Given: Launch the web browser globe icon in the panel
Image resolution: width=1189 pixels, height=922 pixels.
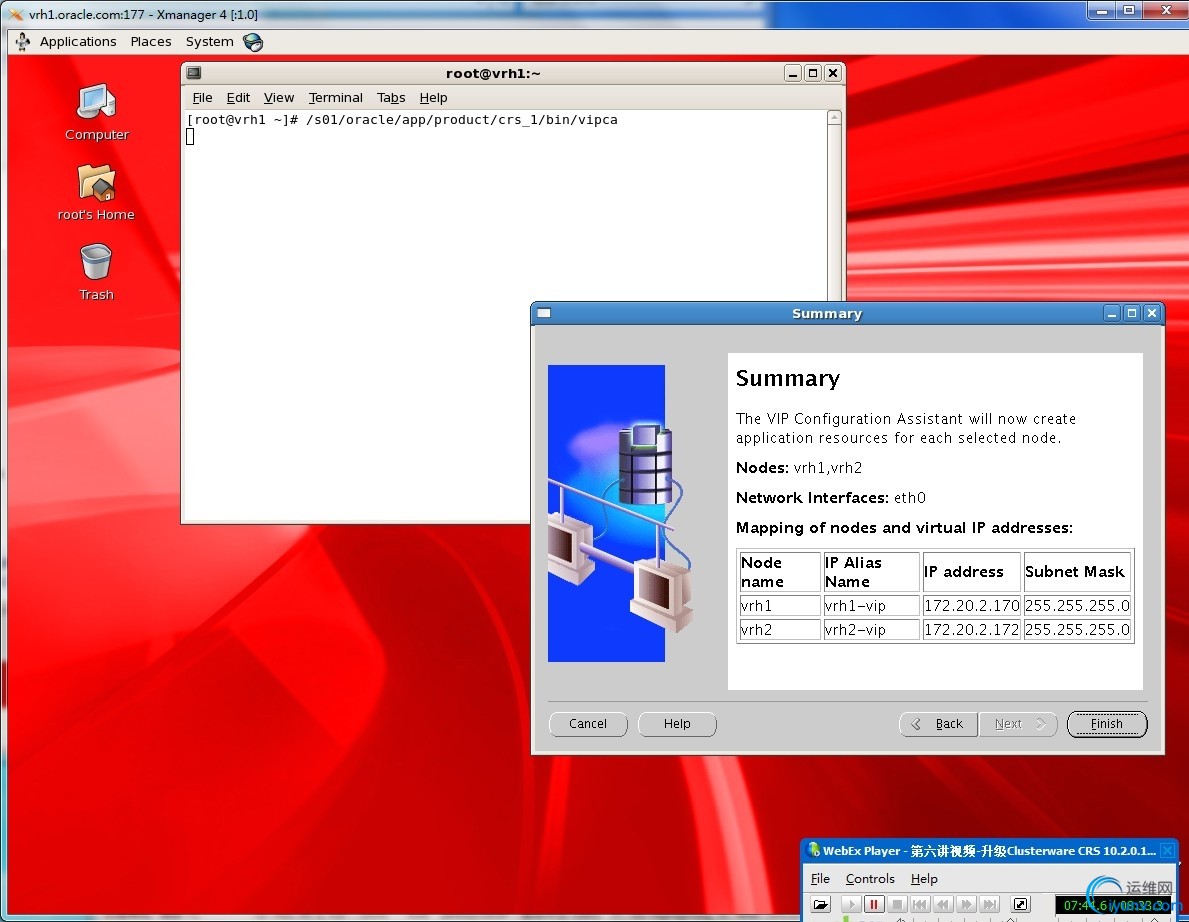Looking at the screenshot, I should click(x=253, y=42).
